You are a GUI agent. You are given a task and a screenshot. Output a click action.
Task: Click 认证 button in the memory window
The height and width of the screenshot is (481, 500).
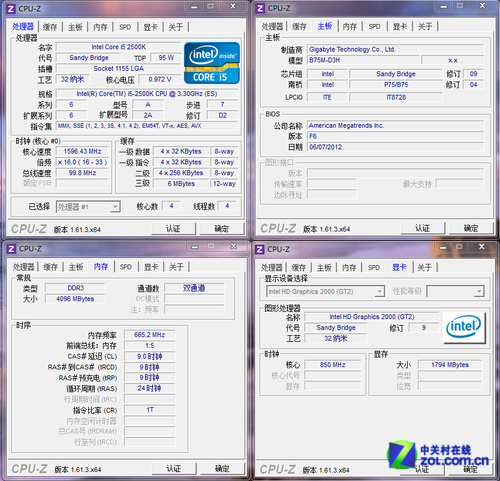174,468
